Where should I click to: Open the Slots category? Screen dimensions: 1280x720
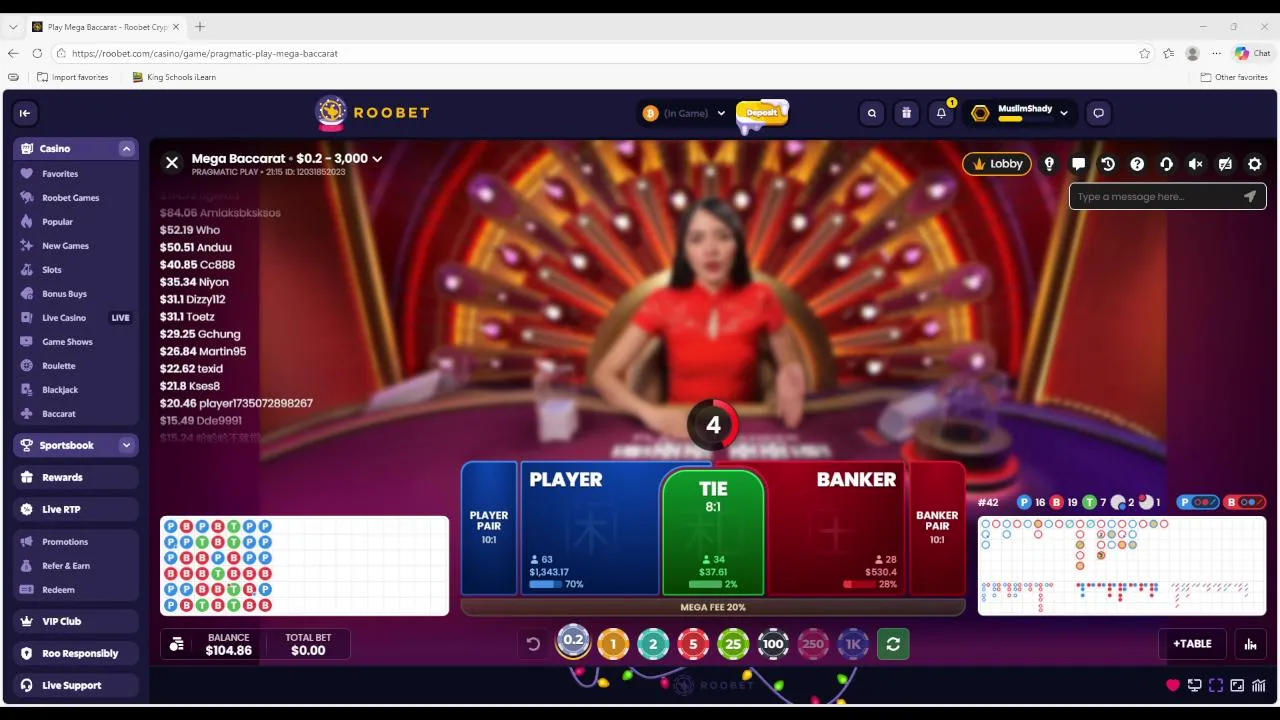[52, 270]
